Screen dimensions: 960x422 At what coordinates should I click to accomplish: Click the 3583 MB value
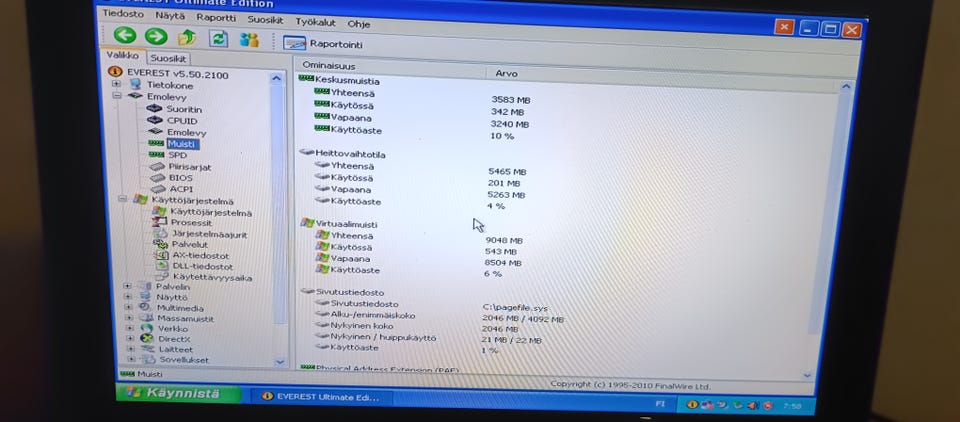[x=511, y=99]
